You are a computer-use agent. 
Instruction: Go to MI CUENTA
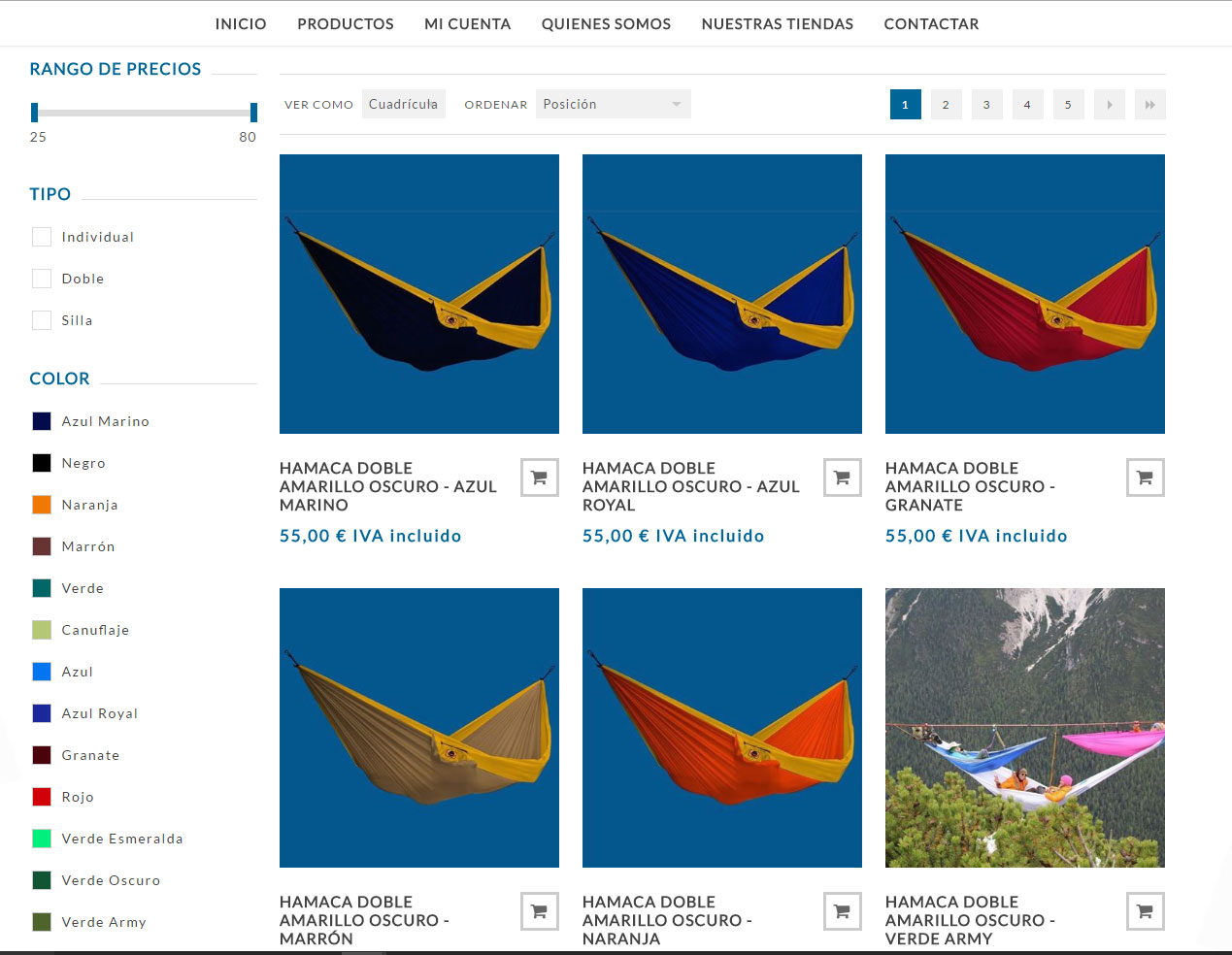pos(467,24)
